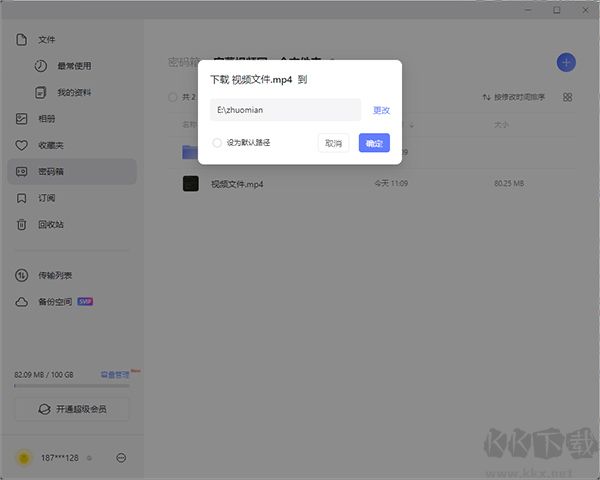Open the 订阅 bookmark icon
The width and height of the screenshot is (600, 480).
tap(21, 198)
